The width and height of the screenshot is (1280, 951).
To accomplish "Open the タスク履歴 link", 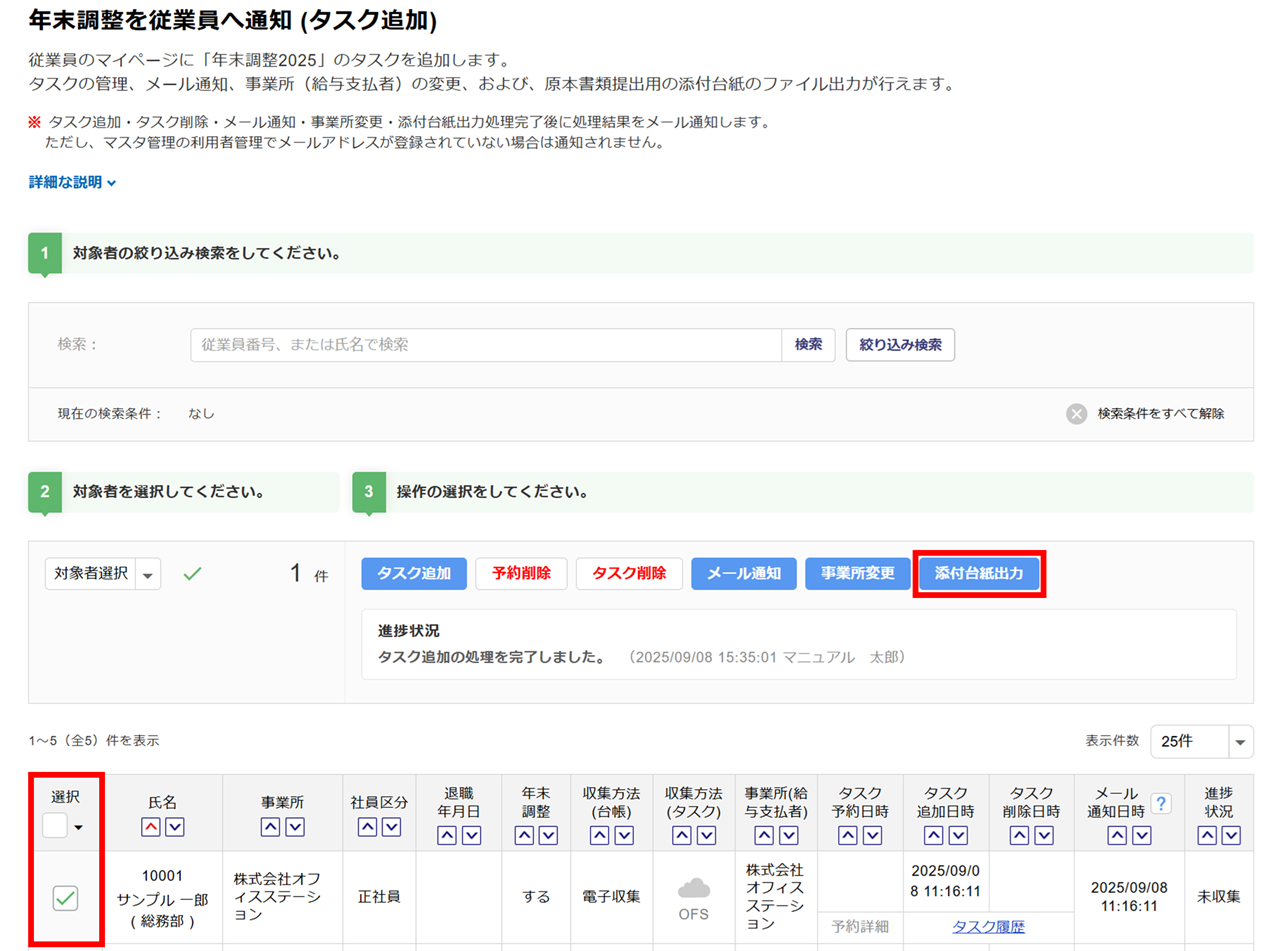I will (x=988, y=926).
